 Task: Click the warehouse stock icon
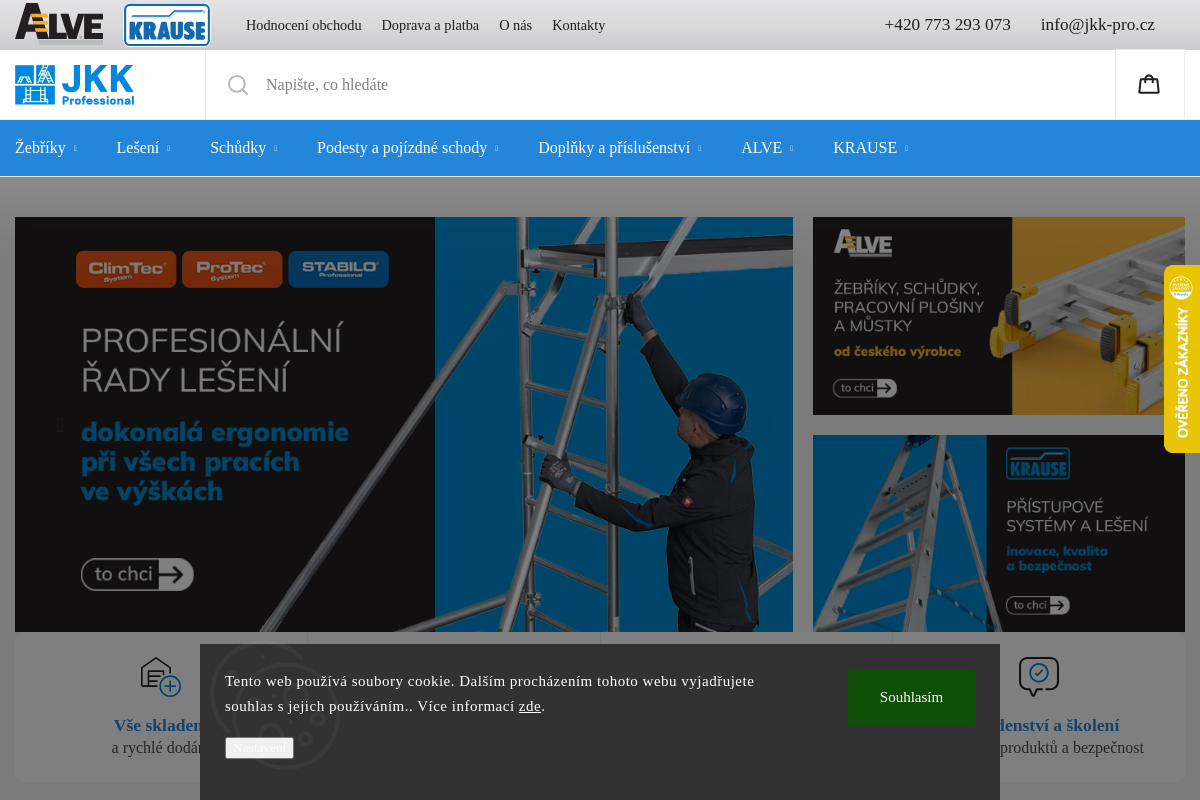click(x=160, y=677)
